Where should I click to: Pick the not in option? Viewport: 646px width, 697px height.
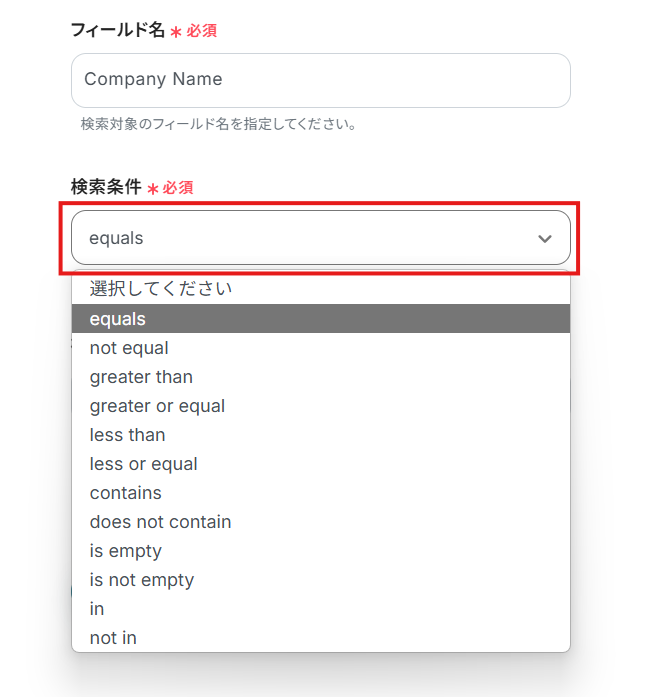[x=321, y=637]
